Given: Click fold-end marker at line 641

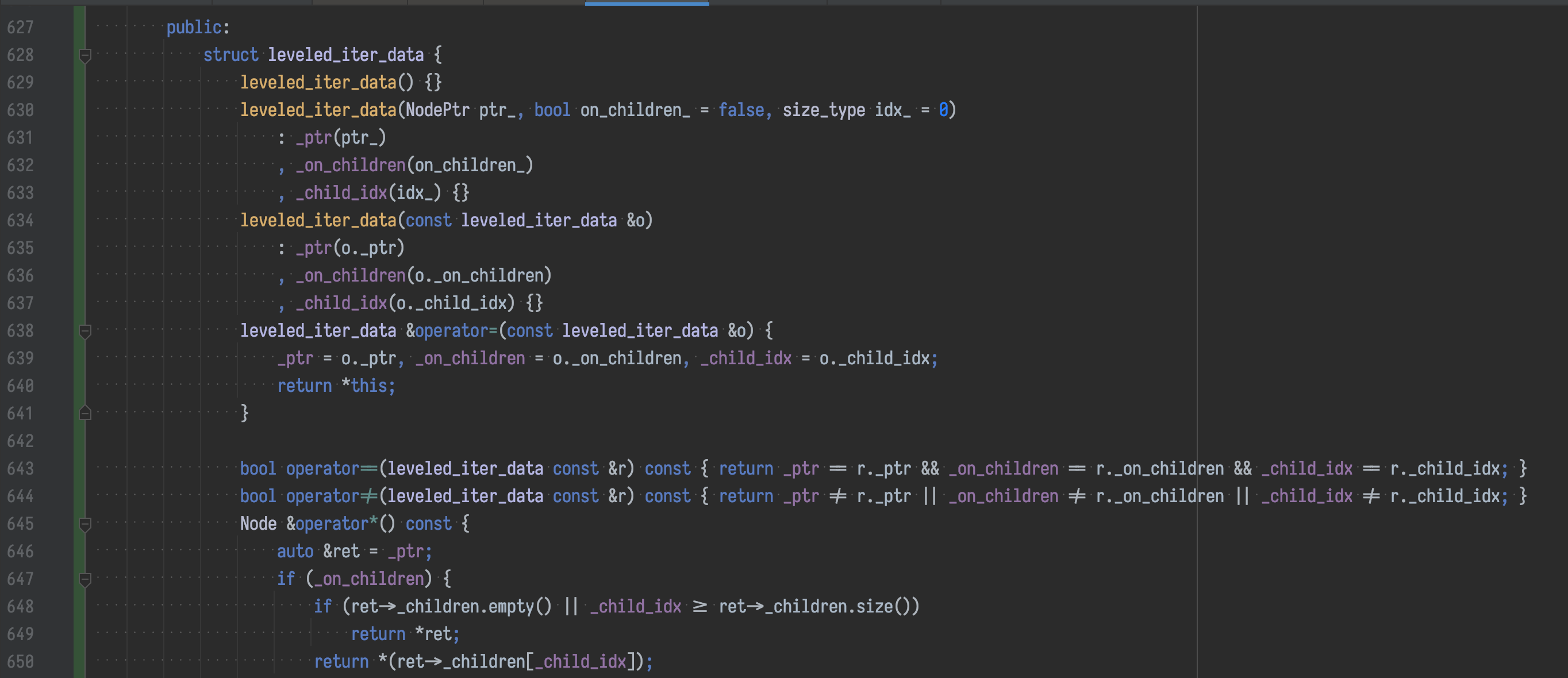Looking at the screenshot, I should [85, 413].
